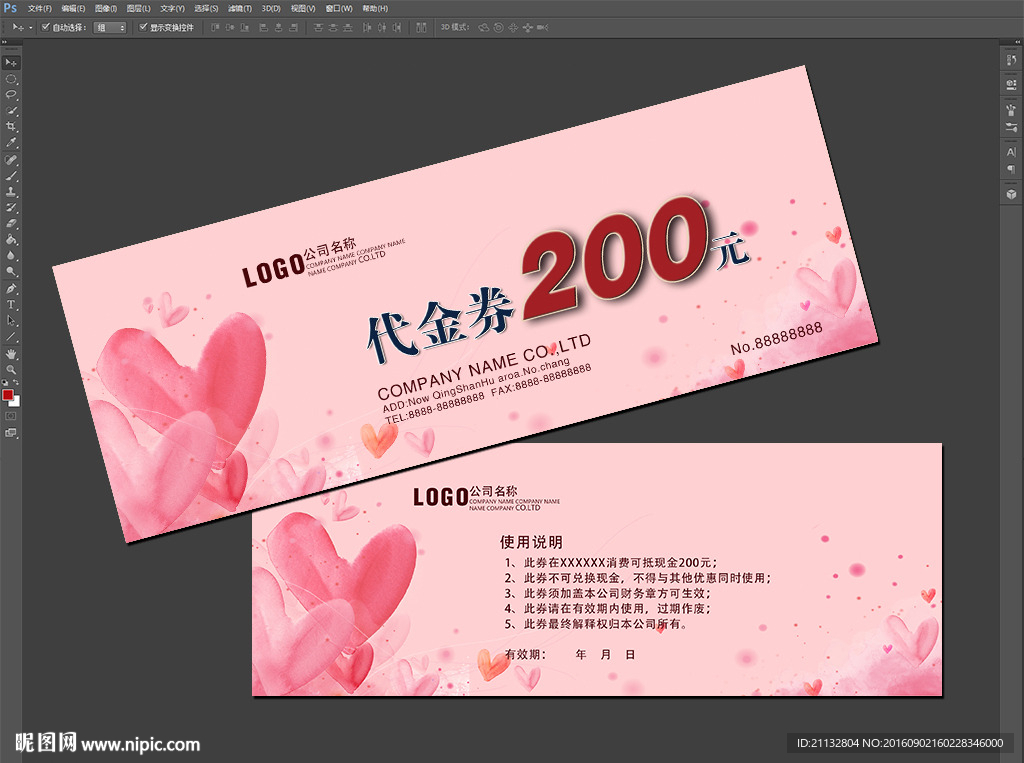Image resolution: width=1024 pixels, height=763 pixels.
Task: Open the 文字(Y) menu
Action: (x=172, y=8)
